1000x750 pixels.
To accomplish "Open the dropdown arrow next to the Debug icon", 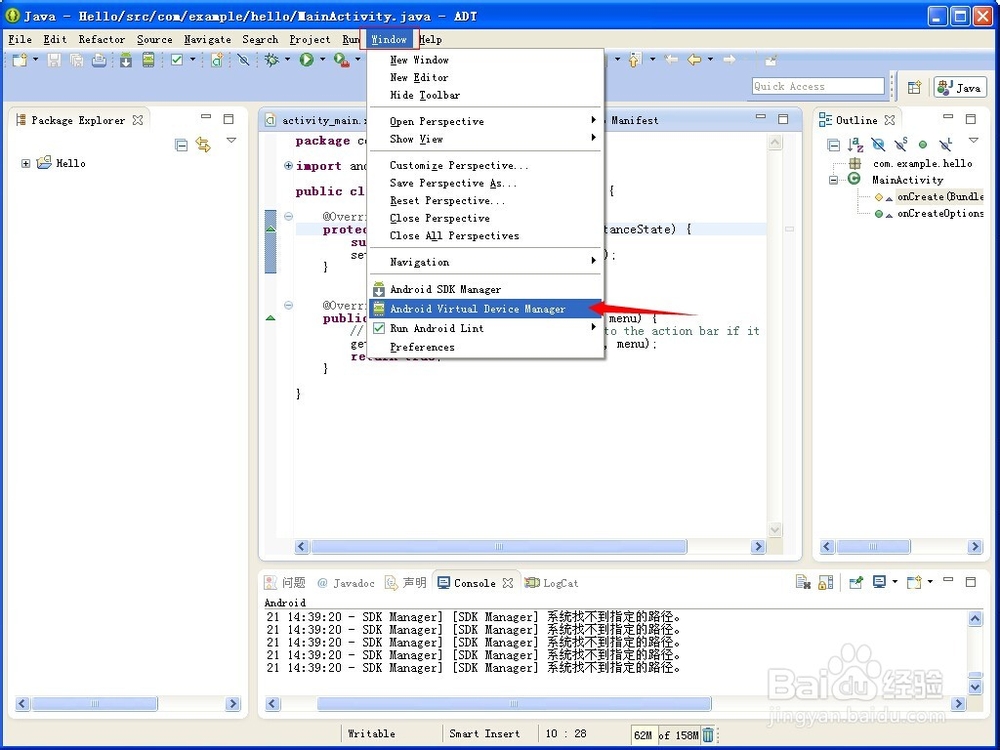I will 288,59.
